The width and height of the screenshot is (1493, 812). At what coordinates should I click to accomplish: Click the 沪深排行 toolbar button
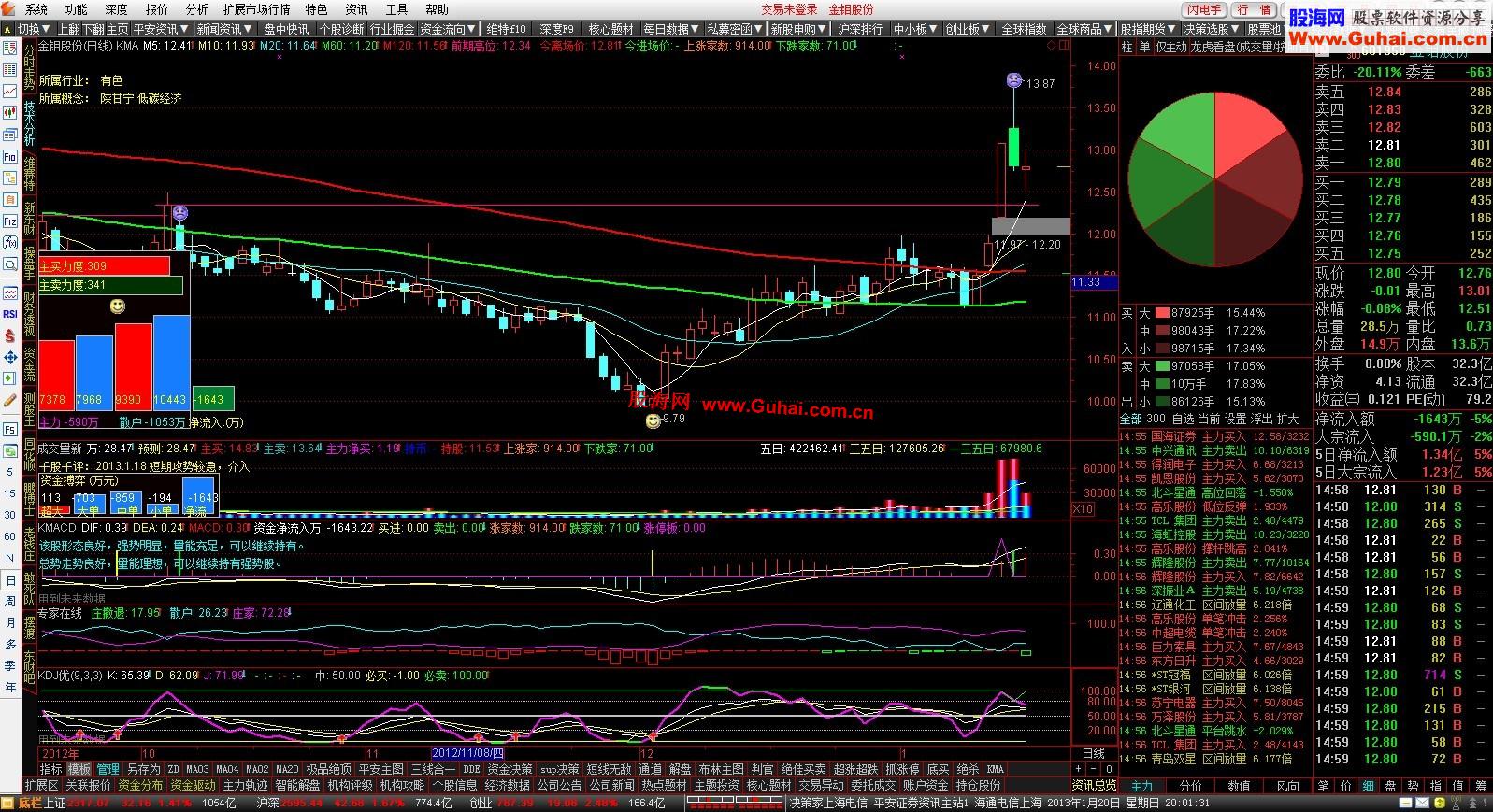(860, 29)
